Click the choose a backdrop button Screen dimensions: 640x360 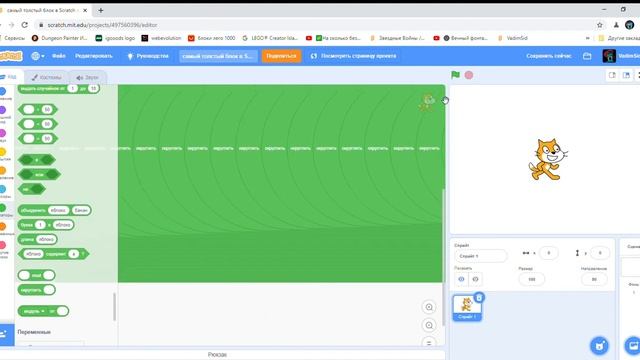(633, 346)
